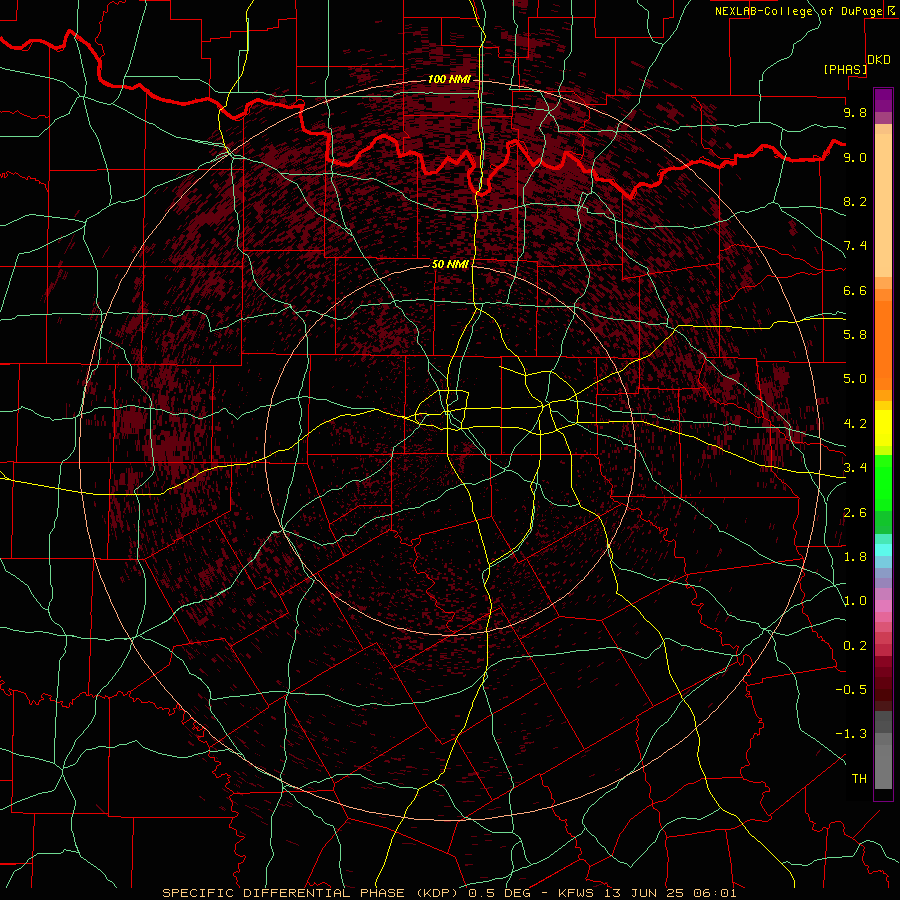
Task: Click the NEXLAB-College of DuPage header text
Action: pos(799,11)
